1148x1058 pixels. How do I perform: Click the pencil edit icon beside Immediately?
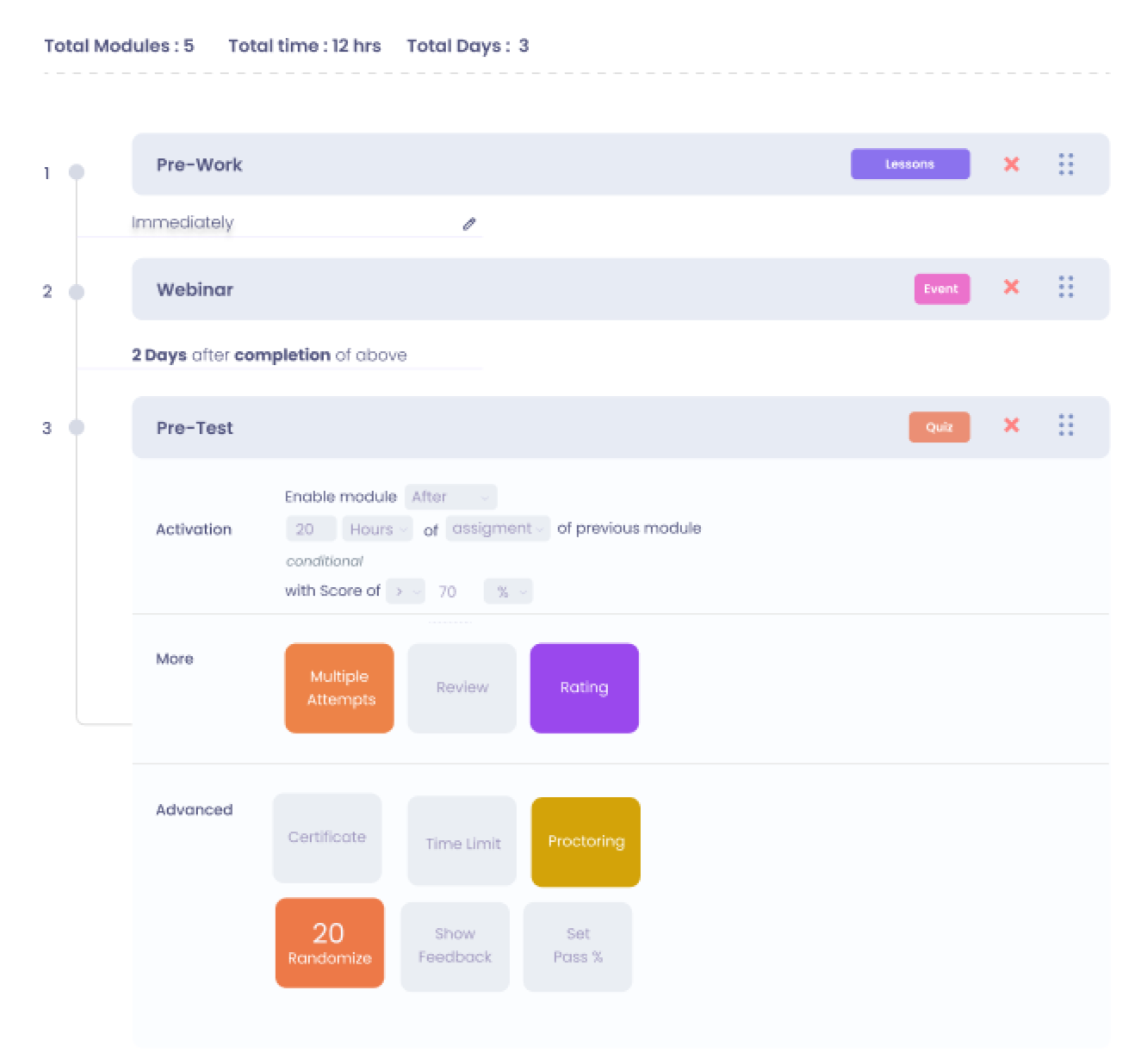(469, 224)
